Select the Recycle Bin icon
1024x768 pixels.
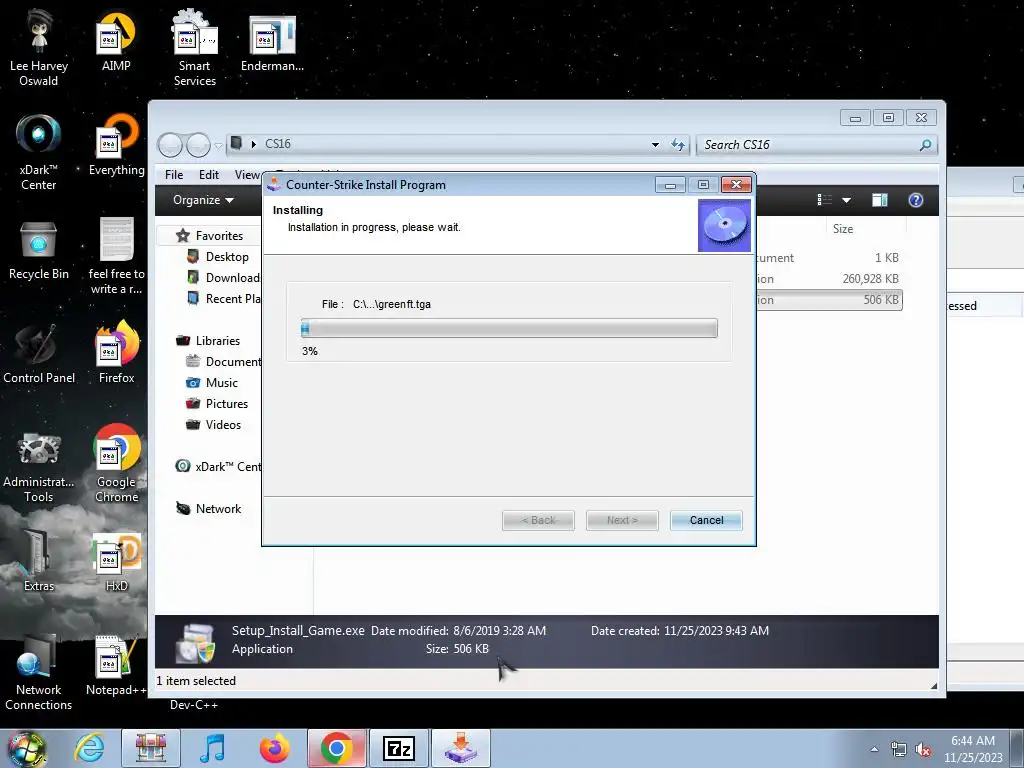[x=39, y=249]
